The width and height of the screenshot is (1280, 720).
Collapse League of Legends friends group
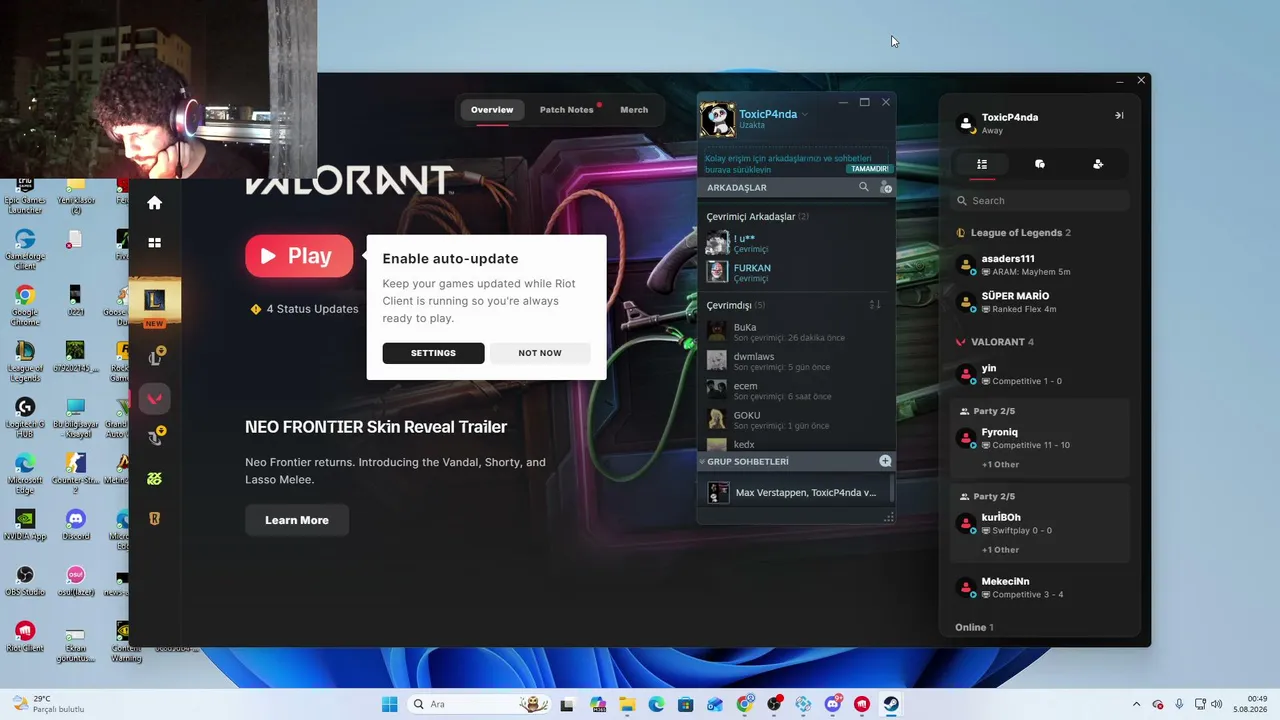(x=1014, y=233)
